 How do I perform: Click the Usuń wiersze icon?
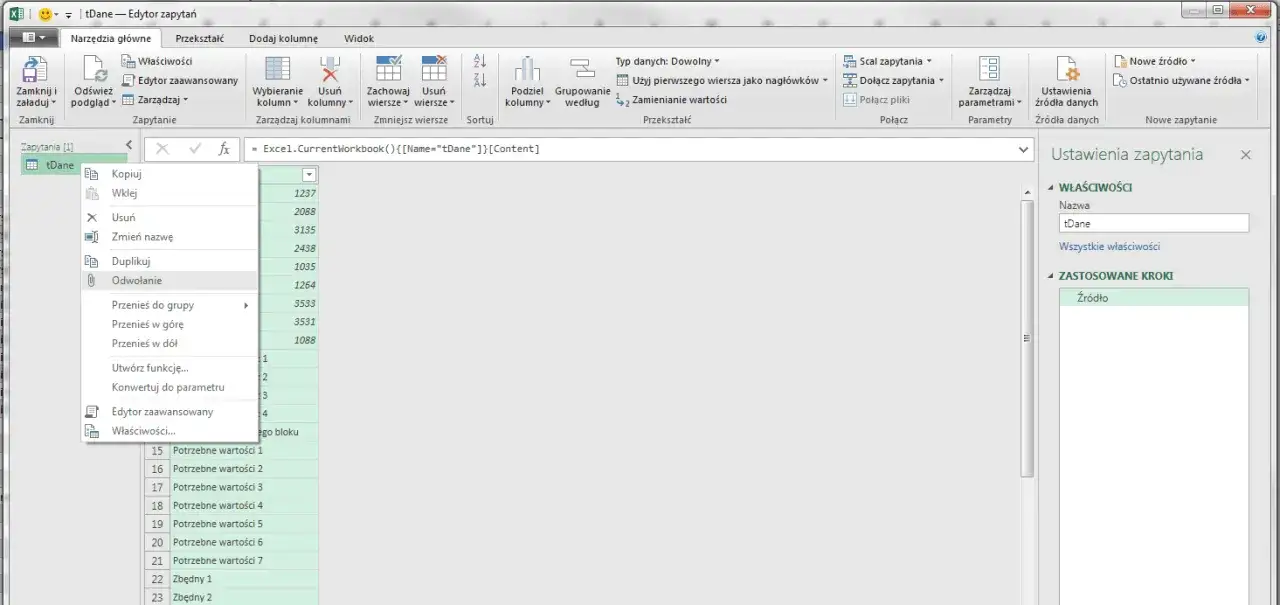pos(434,69)
